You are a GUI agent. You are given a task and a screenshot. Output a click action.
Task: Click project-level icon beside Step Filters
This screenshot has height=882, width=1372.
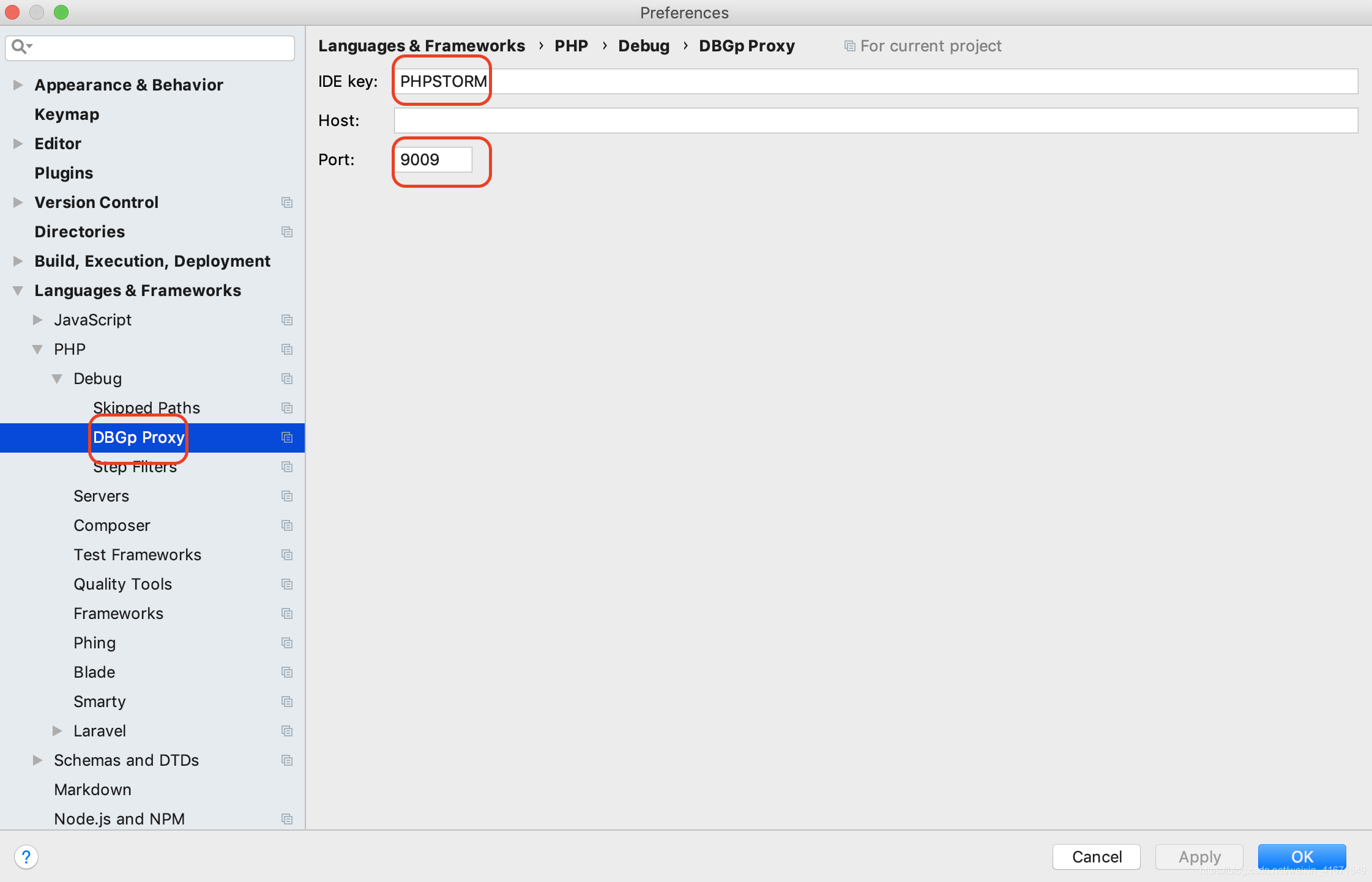pos(287,467)
